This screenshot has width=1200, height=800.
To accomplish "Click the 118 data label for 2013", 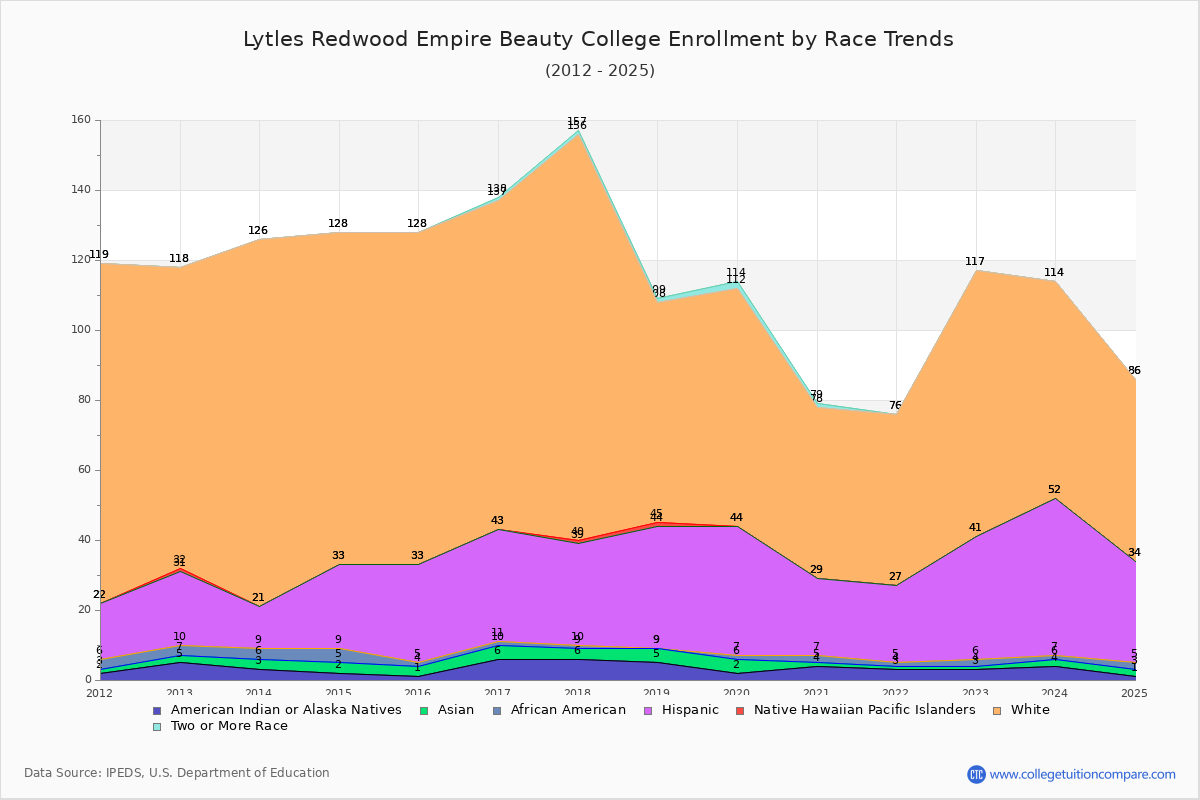I will 179,259.
